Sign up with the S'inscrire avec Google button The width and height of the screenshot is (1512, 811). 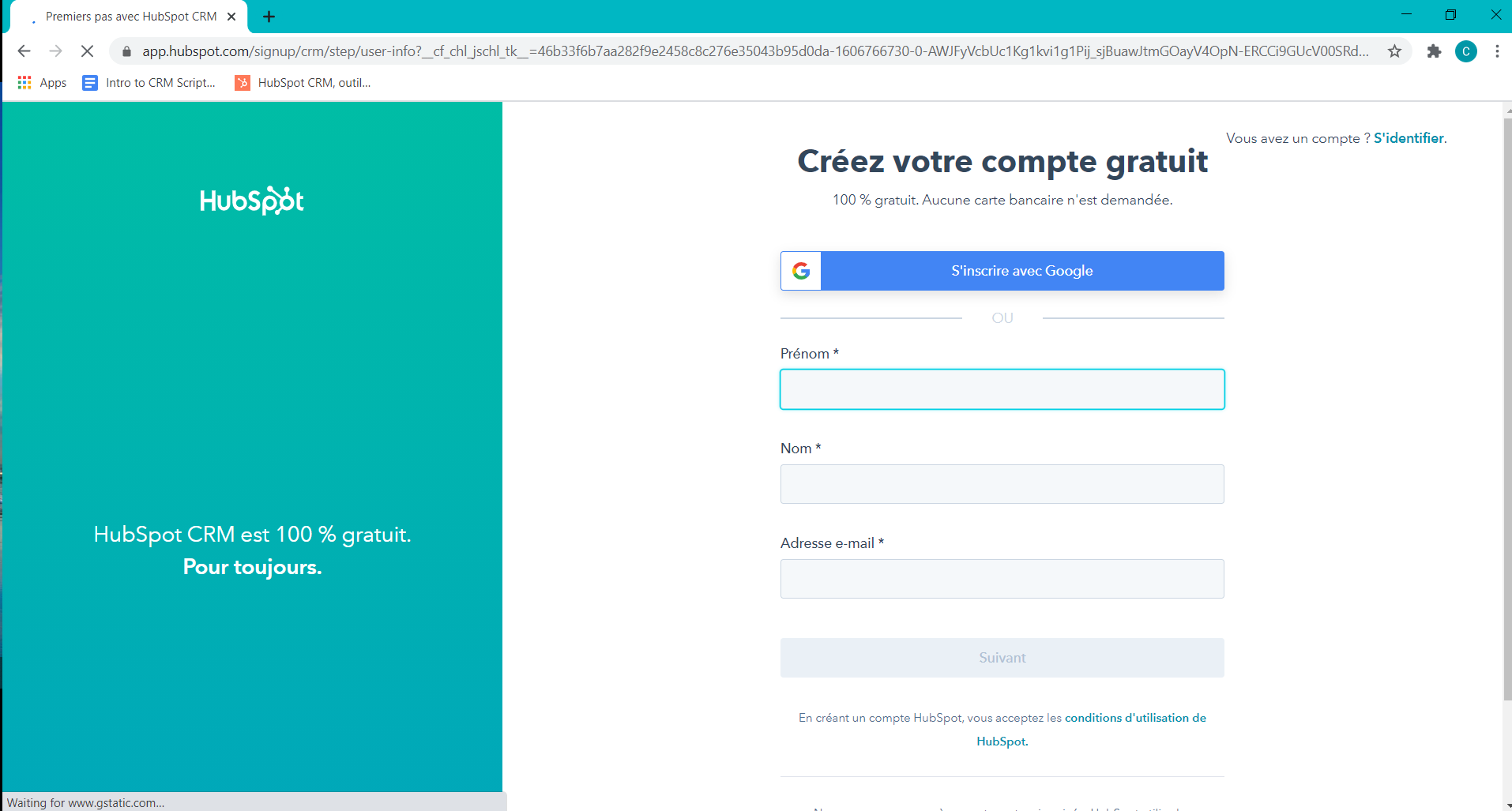point(1002,271)
